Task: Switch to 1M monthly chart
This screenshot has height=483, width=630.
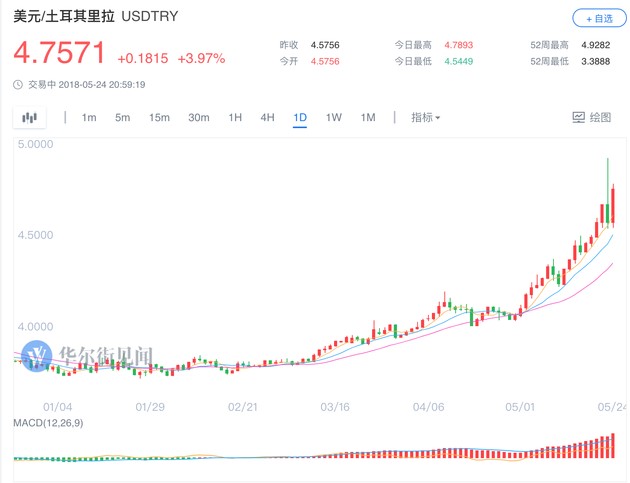Action: (x=368, y=118)
